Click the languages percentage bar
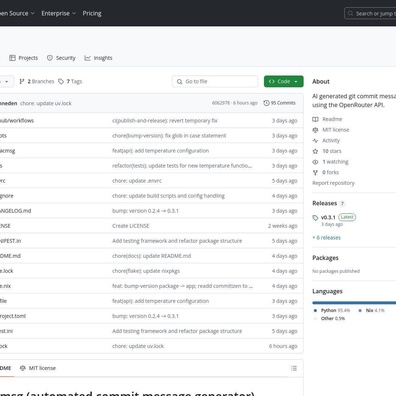 click(x=354, y=303)
